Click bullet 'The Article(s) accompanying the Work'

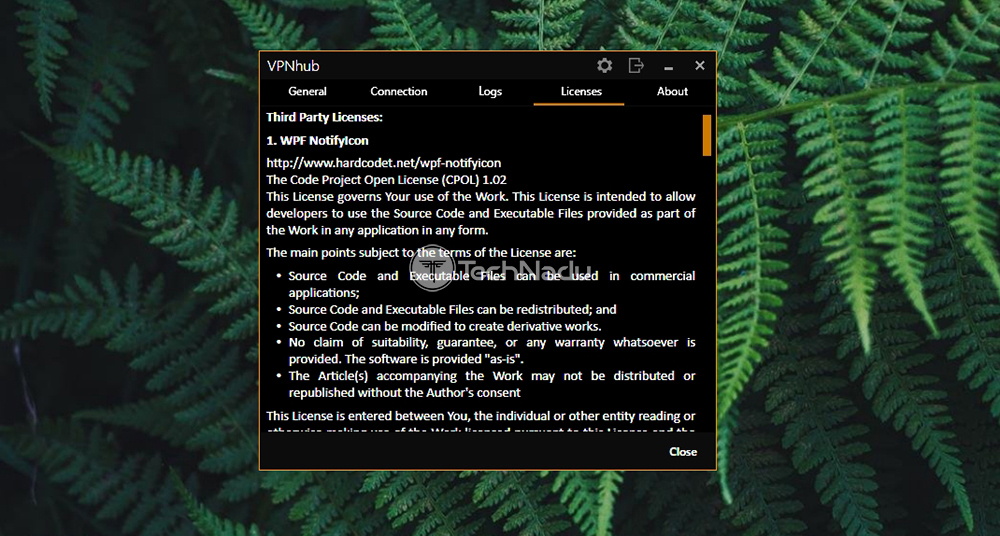point(492,384)
